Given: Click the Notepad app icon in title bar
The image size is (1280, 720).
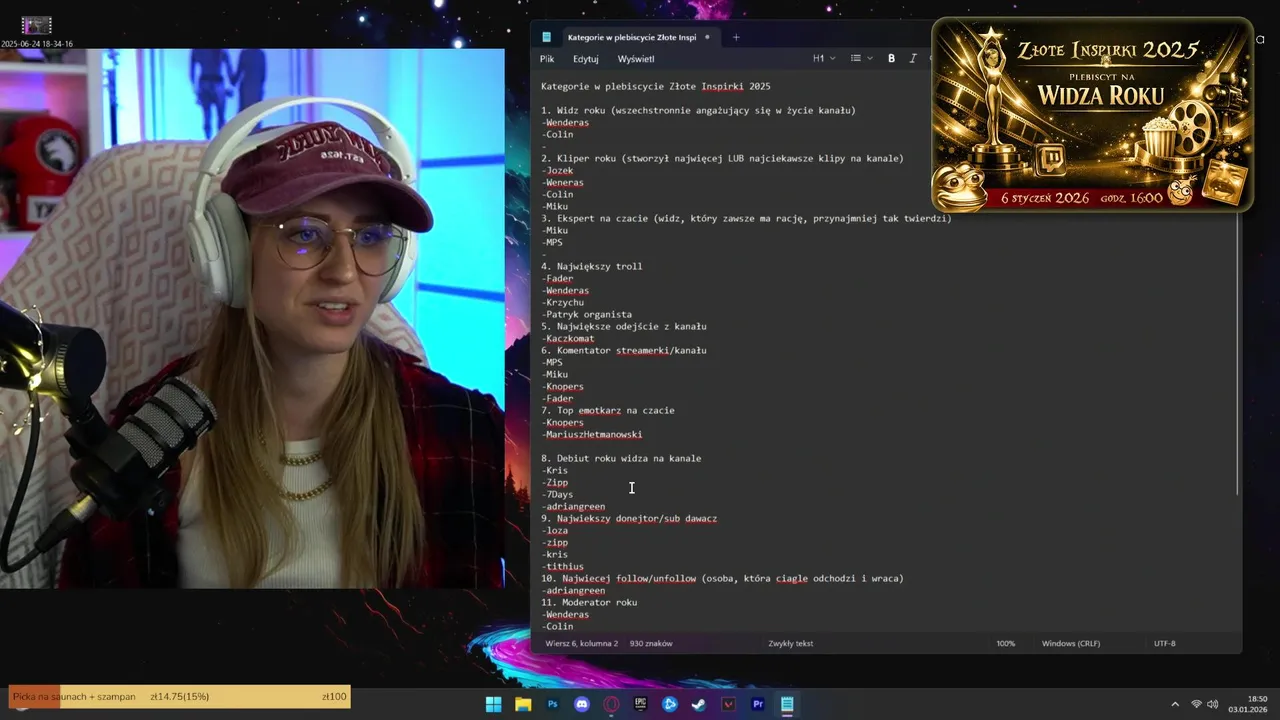Looking at the screenshot, I should (547, 37).
